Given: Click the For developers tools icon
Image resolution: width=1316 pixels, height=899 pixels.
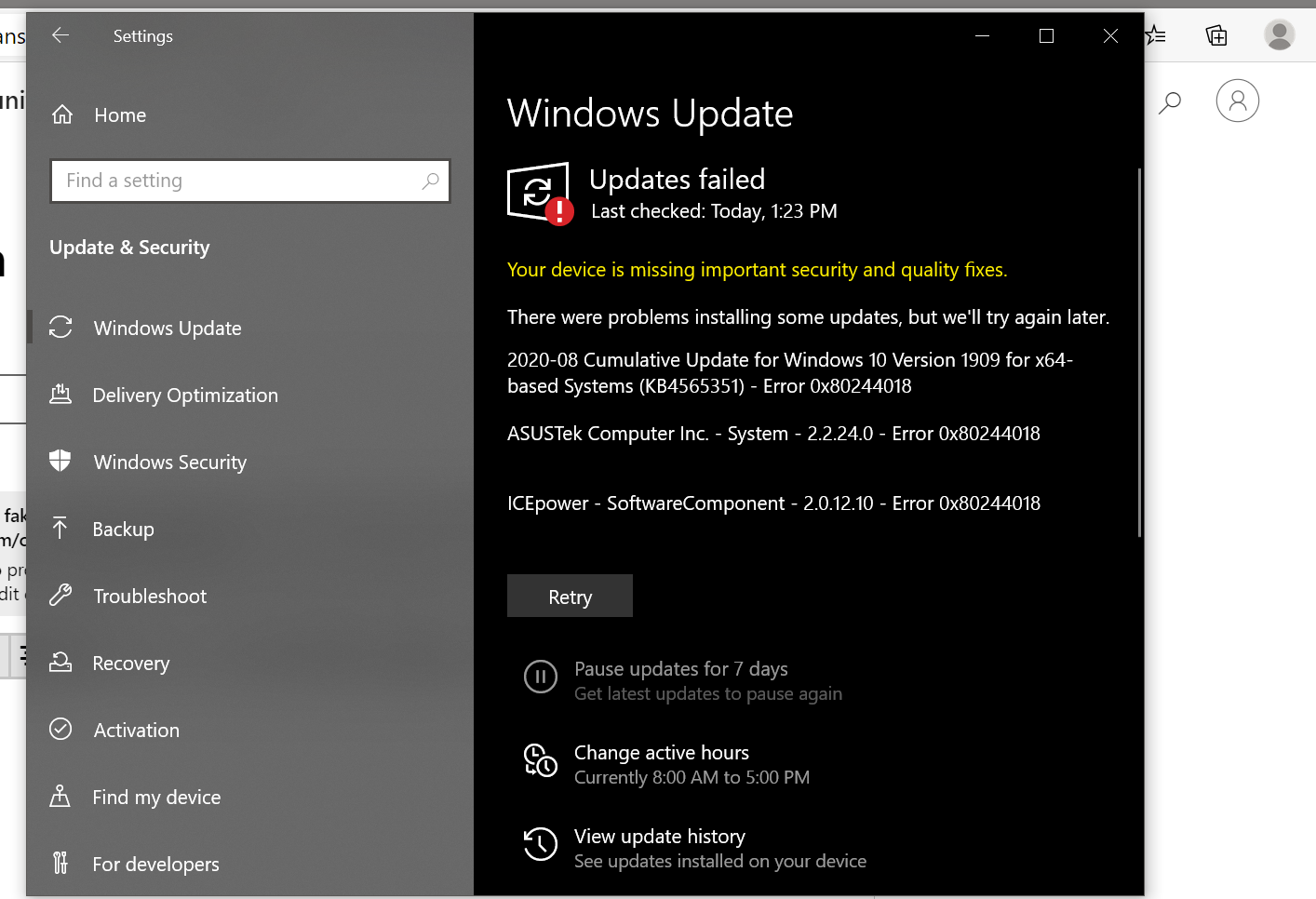Looking at the screenshot, I should click(60, 863).
